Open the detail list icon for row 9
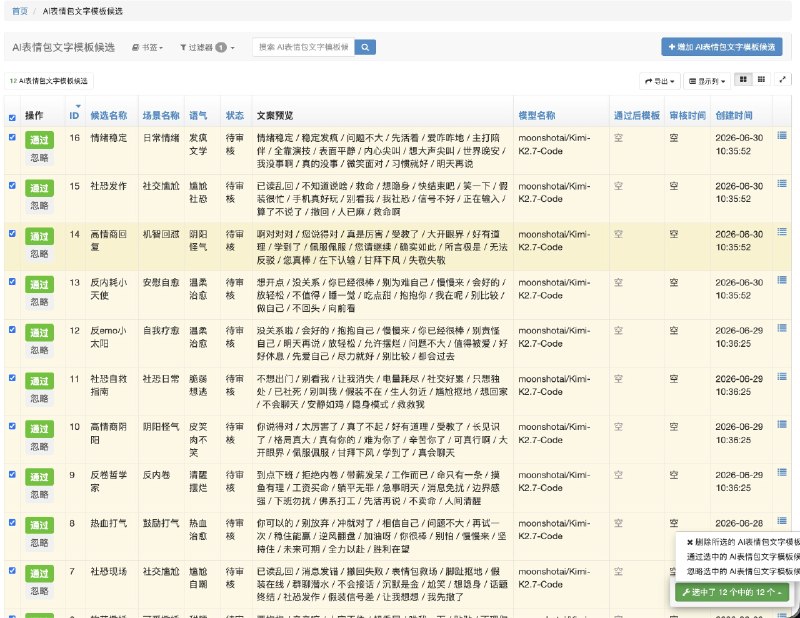 pos(782,472)
